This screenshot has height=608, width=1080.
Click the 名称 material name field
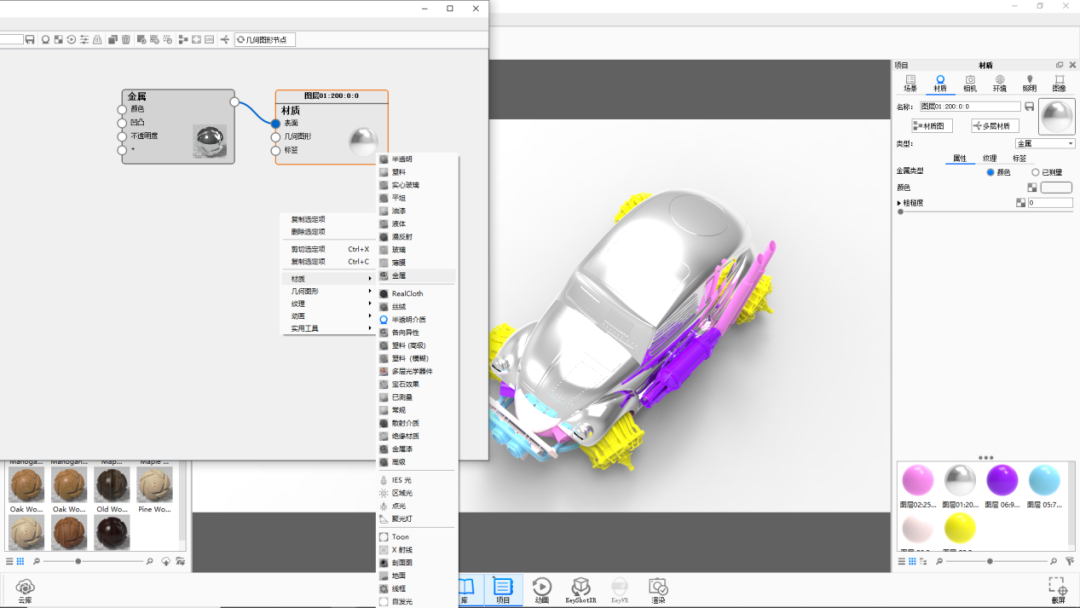tap(970, 107)
